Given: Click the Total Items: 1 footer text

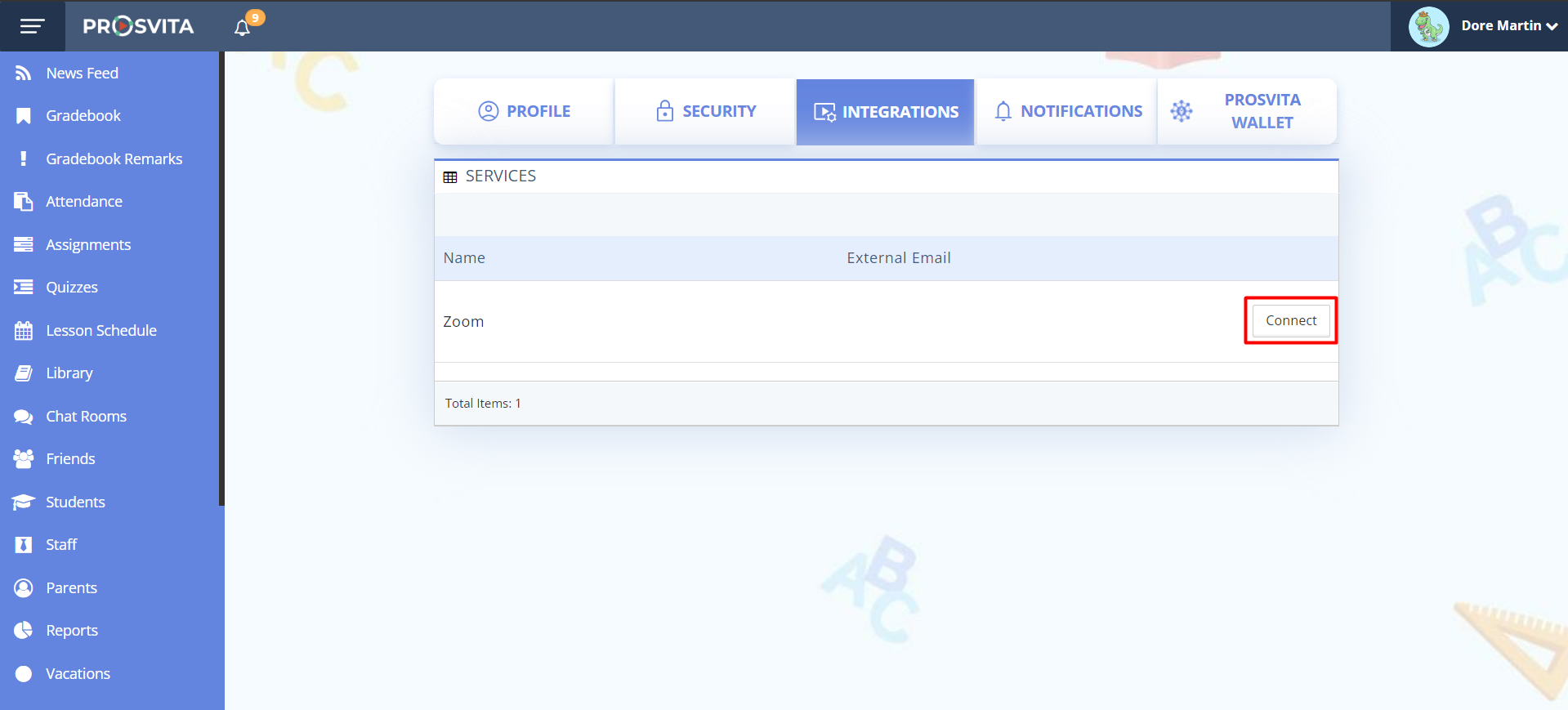Looking at the screenshot, I should pos(483,404).
